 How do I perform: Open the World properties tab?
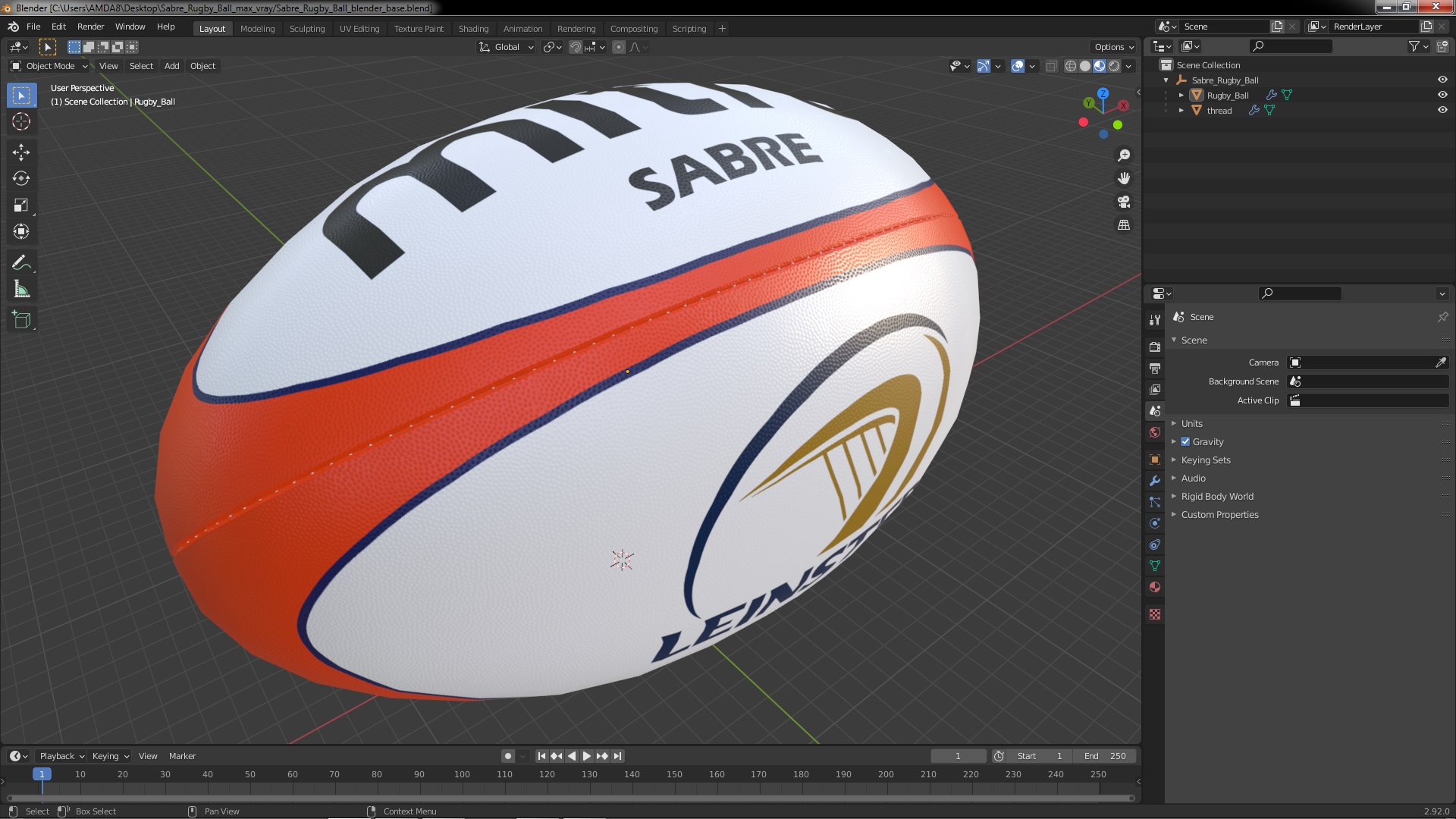[1155, 432]
